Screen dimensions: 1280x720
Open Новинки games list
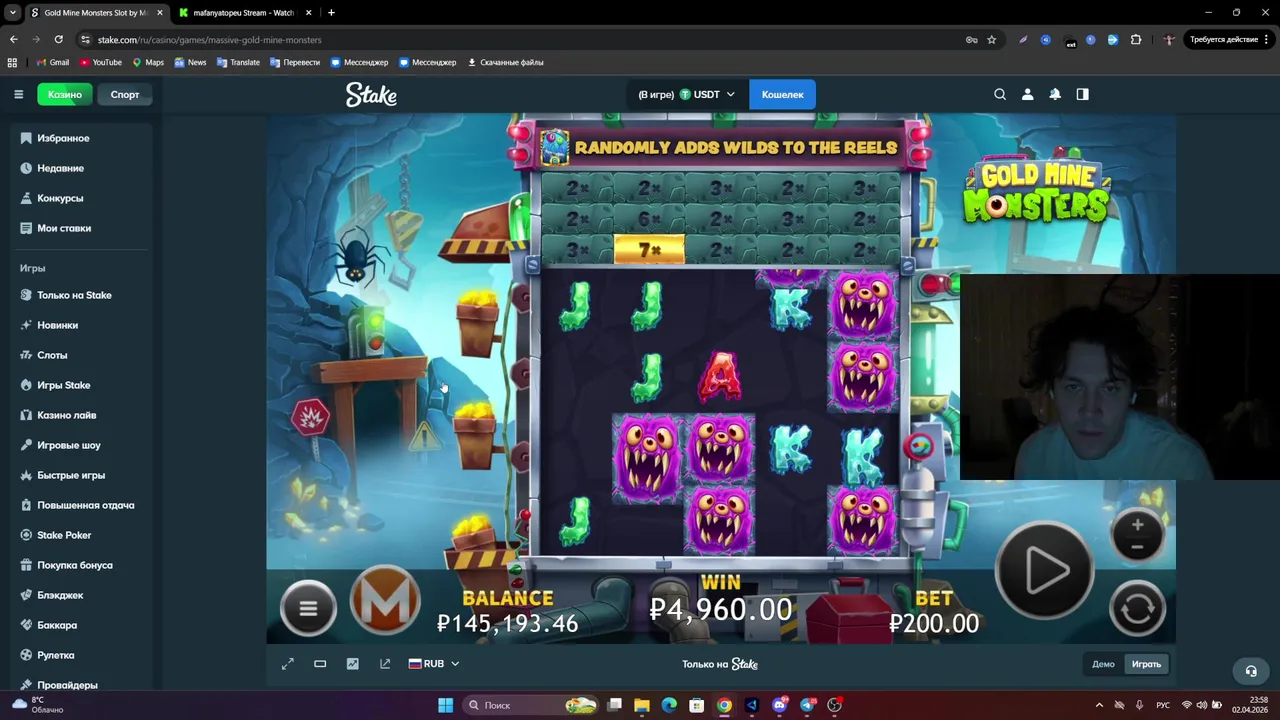[x=80, y=325]
